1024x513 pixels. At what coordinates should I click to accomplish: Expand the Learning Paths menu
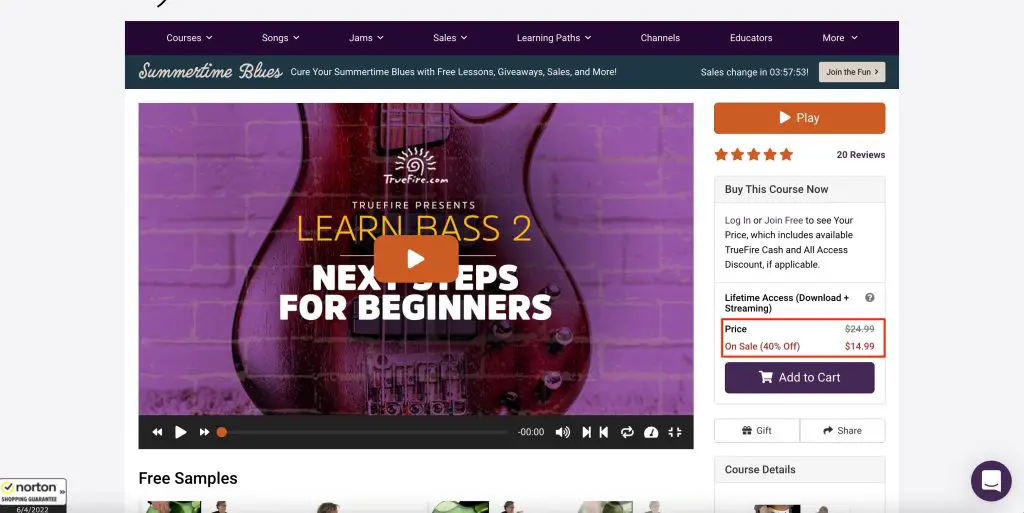tap(554, 38)
